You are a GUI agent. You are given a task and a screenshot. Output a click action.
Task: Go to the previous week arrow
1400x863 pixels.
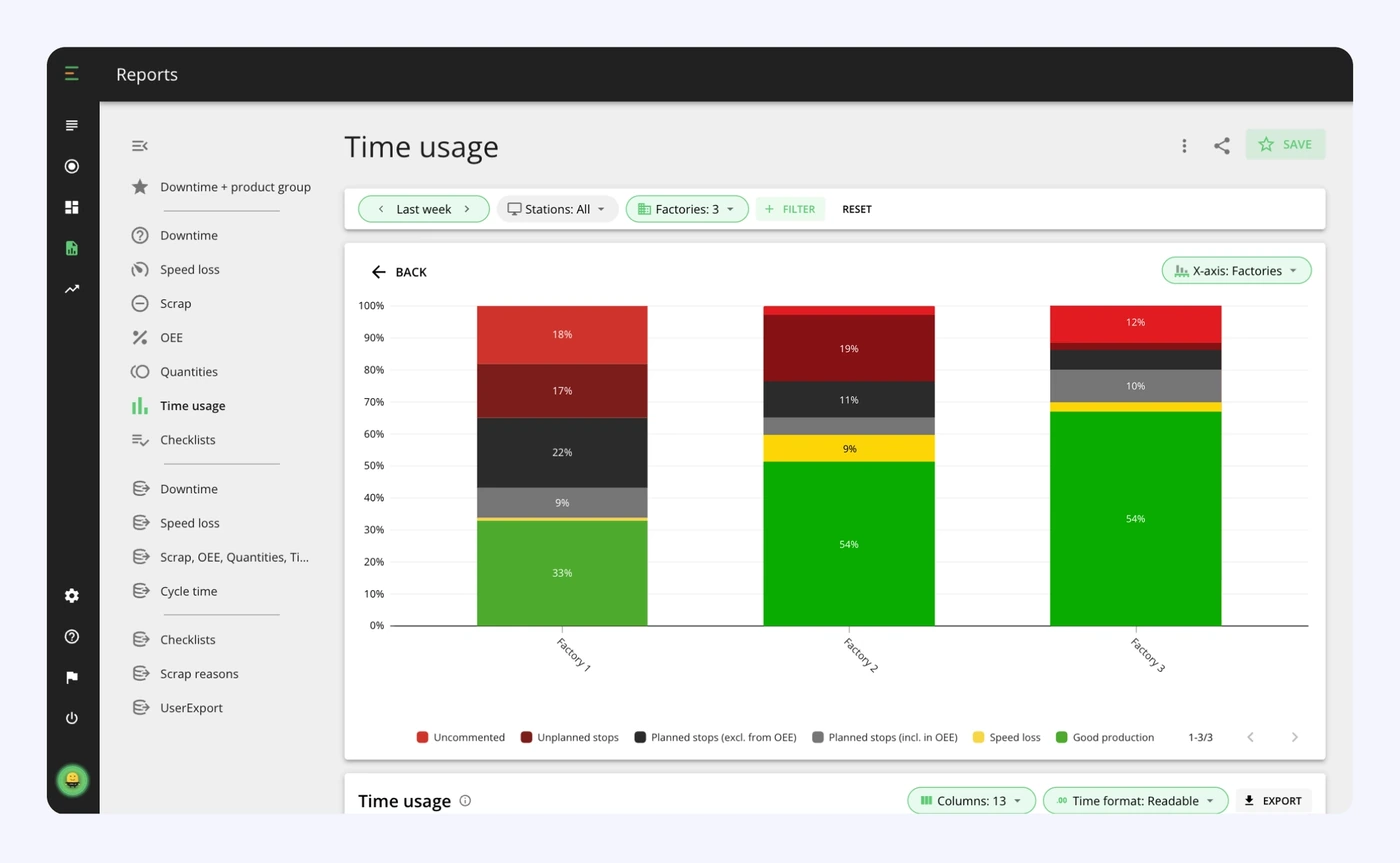[380, 209]
